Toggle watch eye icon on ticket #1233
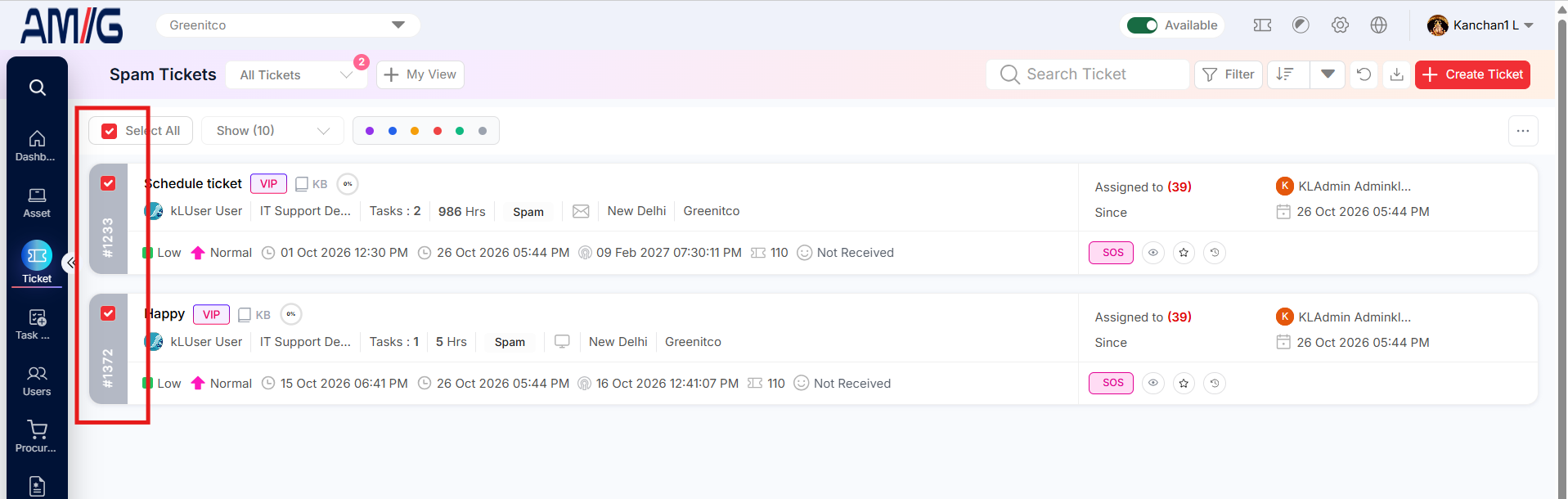Screen dimensions: 1568x499 tap(1153, 253)
